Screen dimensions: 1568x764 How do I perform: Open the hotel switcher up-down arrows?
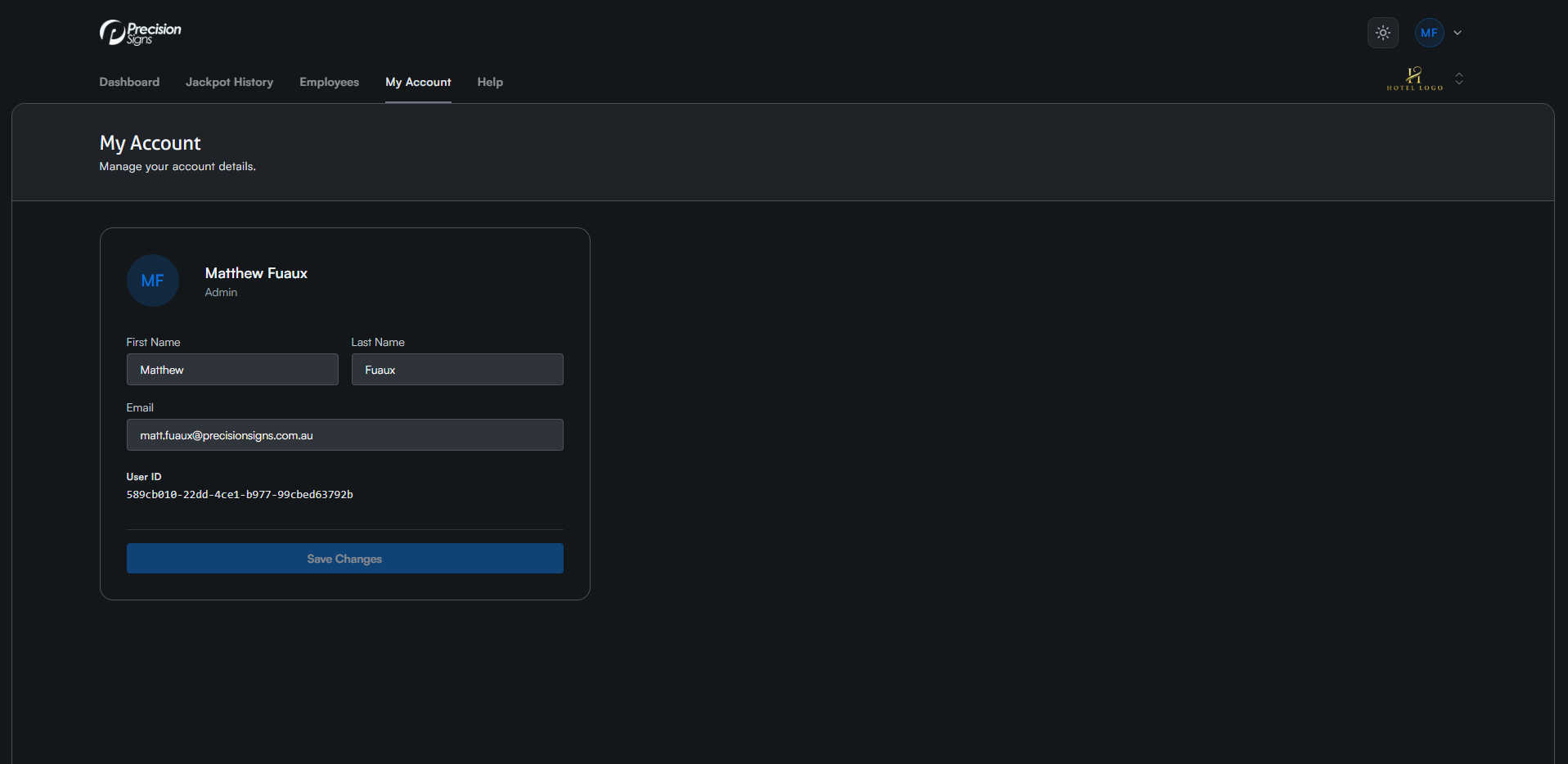coord(1459,79)
